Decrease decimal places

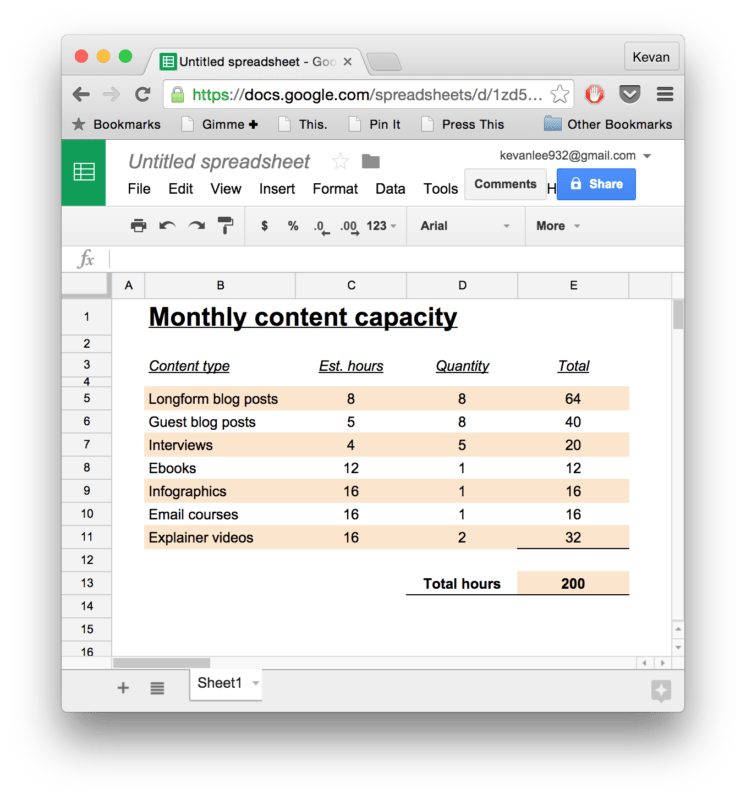tap(320, 225)
